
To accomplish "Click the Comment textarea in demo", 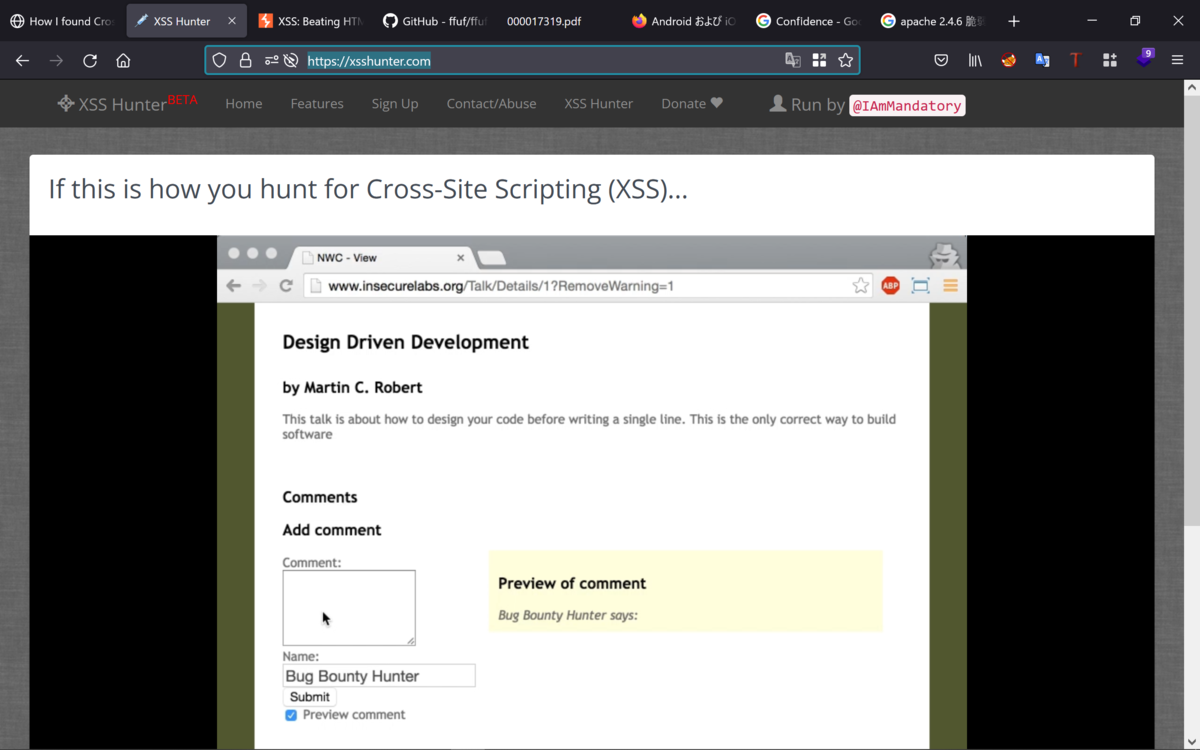I will coord(349,607).
